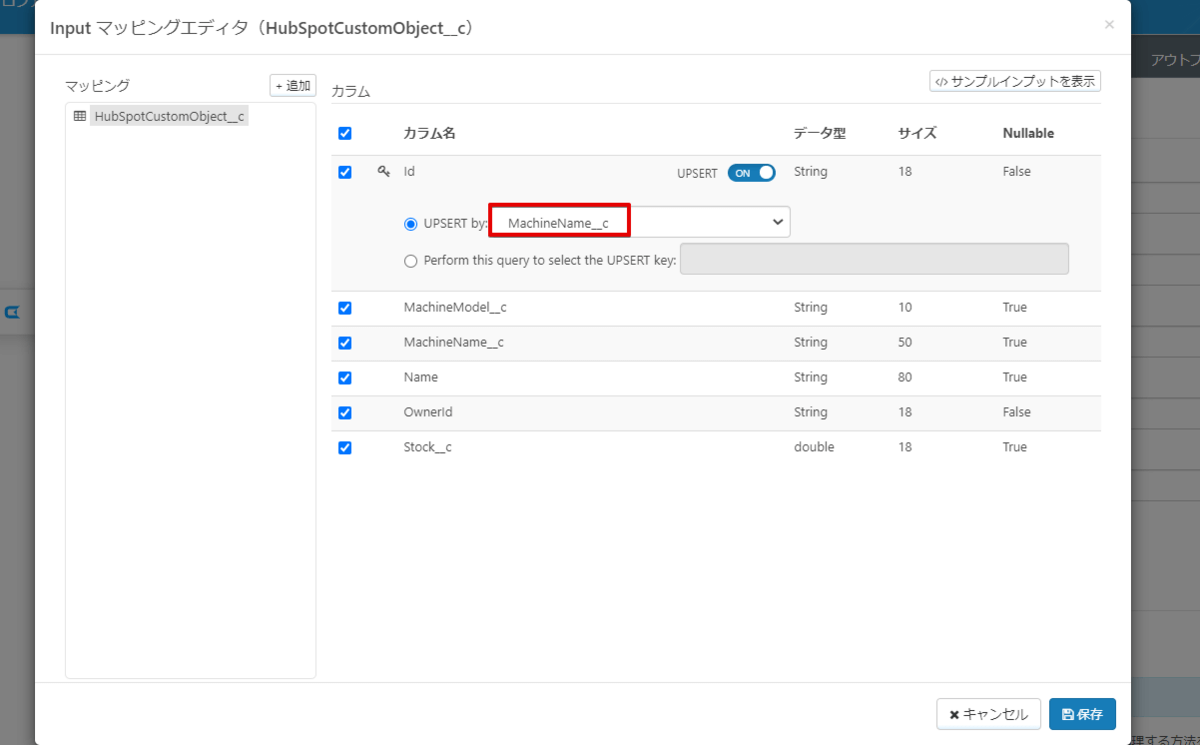The width and height of the screenshot is (1200, 745).
Task: Open the UPSERT by MachineName__c dropdown
Action: (640, 223)
